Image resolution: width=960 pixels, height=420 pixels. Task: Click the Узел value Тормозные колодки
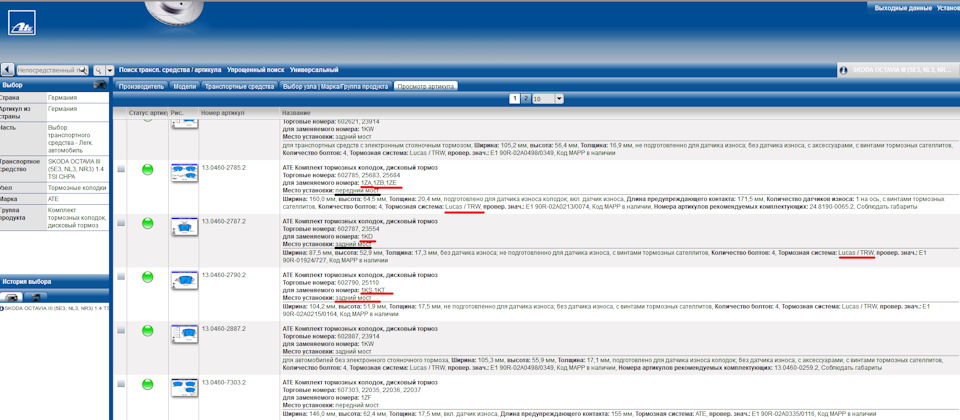pos(77,188)
